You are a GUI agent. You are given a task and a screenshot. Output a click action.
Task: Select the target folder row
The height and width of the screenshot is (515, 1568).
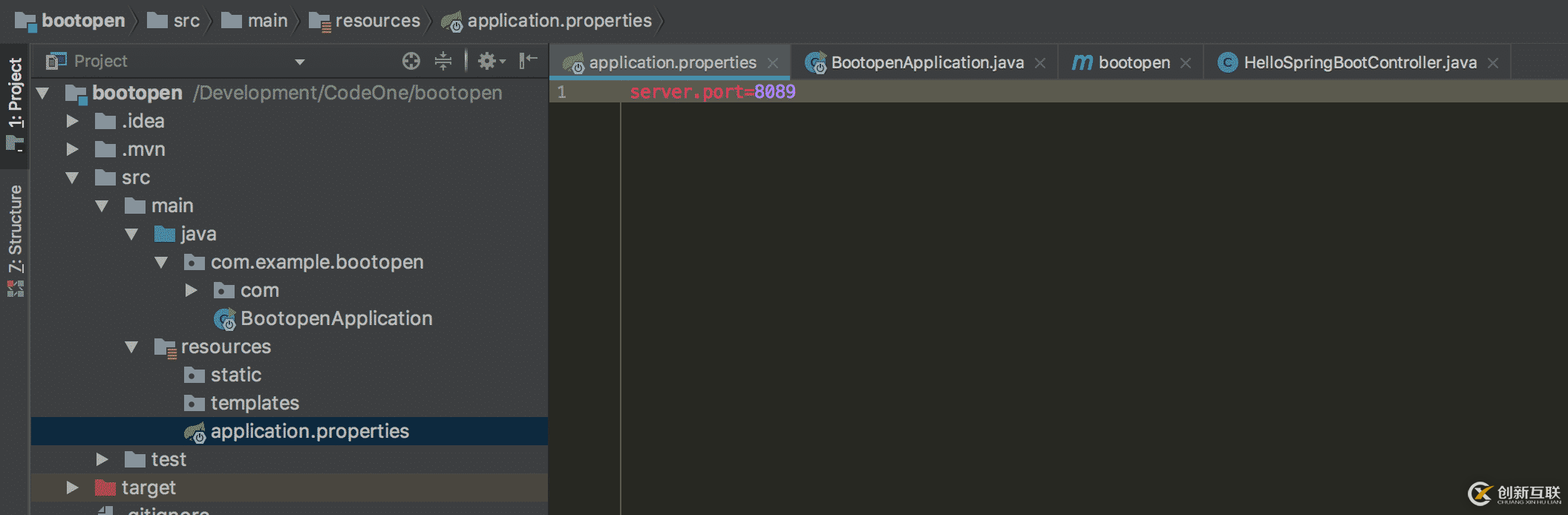coord(290,488)
